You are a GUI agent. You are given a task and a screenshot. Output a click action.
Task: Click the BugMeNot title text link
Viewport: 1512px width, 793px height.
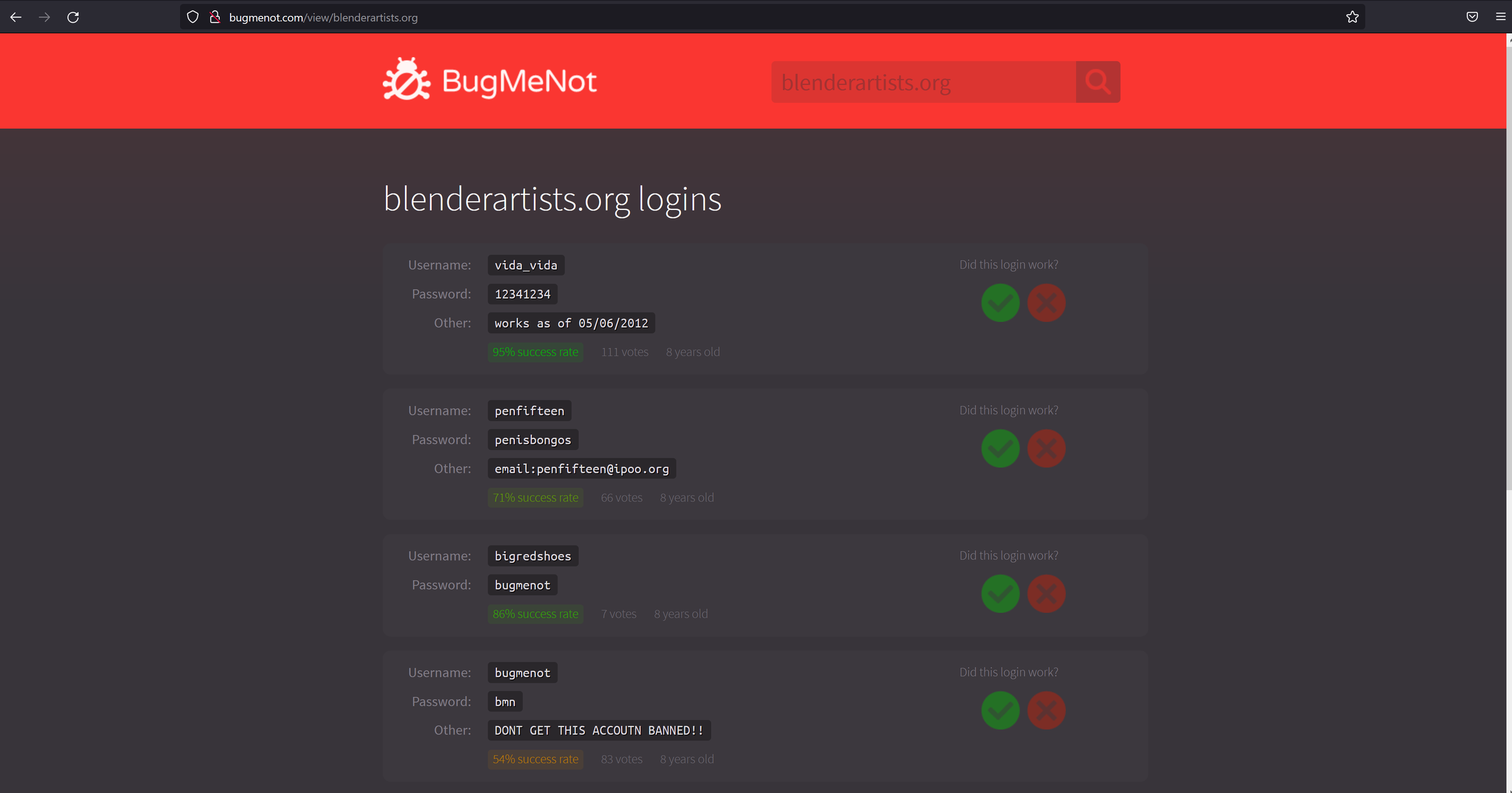[519, 81]
